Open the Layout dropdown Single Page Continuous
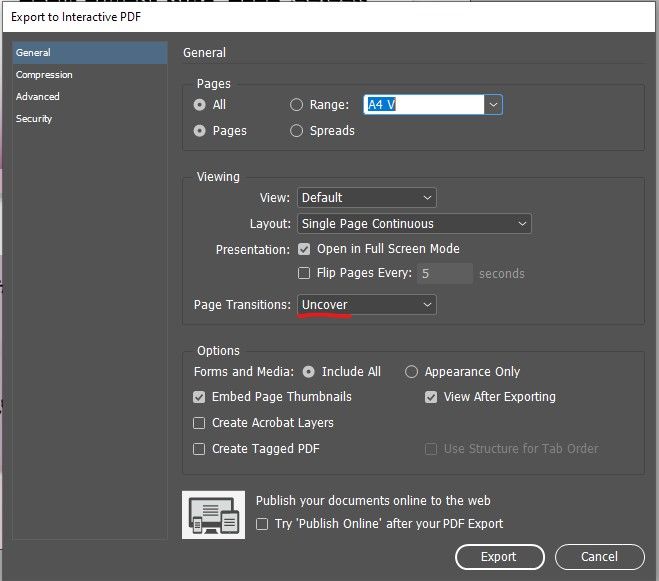 coord(414,224)
